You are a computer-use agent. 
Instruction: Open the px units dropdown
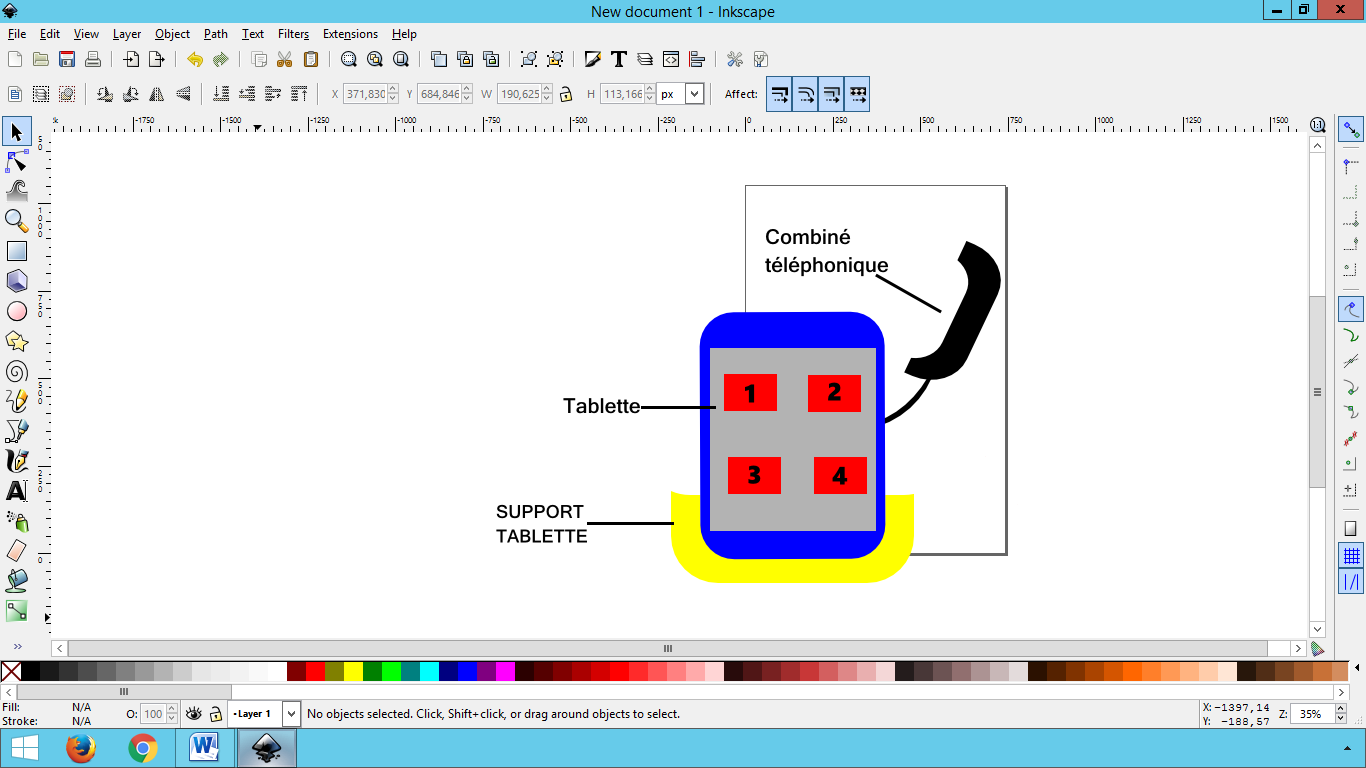click(x=694, y=94)
